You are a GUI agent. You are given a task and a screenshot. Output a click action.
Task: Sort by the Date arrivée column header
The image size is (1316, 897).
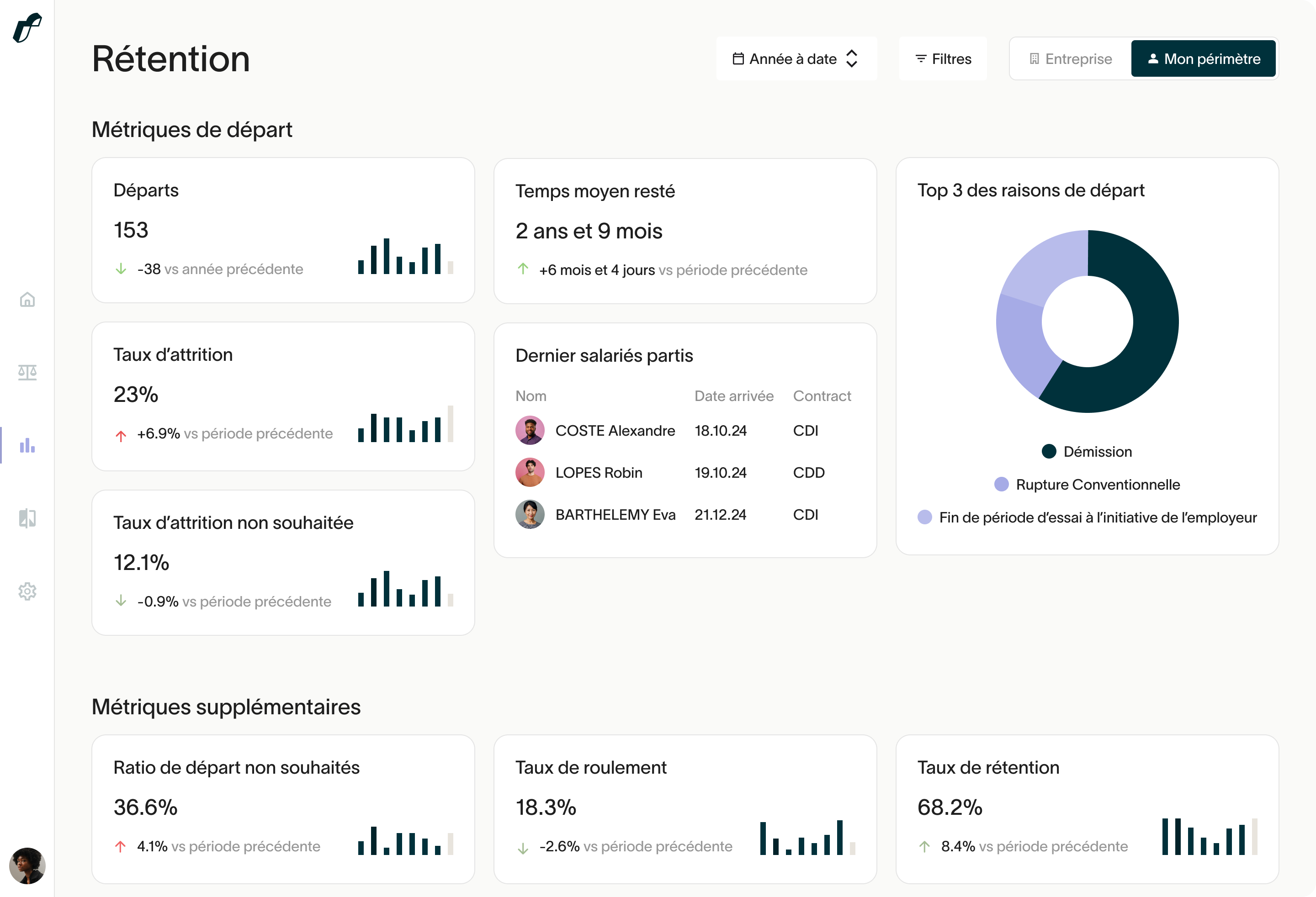tap(734, 396)
